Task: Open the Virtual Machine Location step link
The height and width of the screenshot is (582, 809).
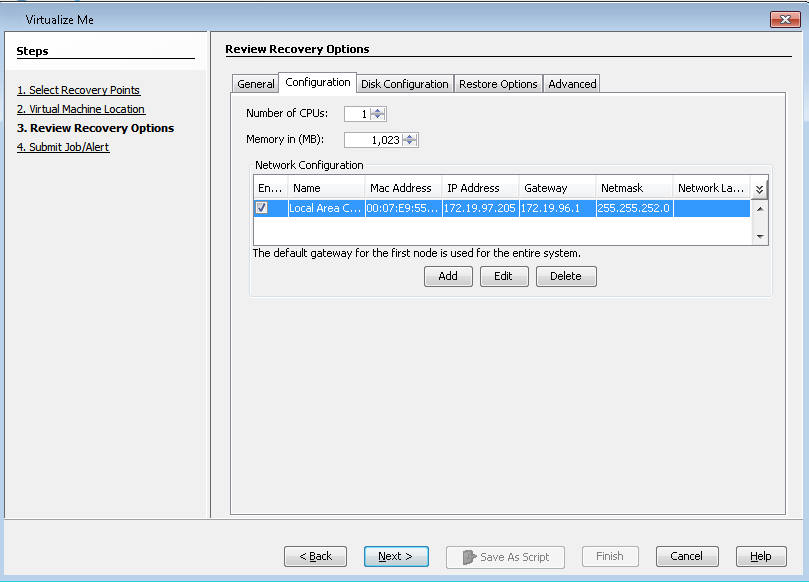Action: tap(81, 109)
